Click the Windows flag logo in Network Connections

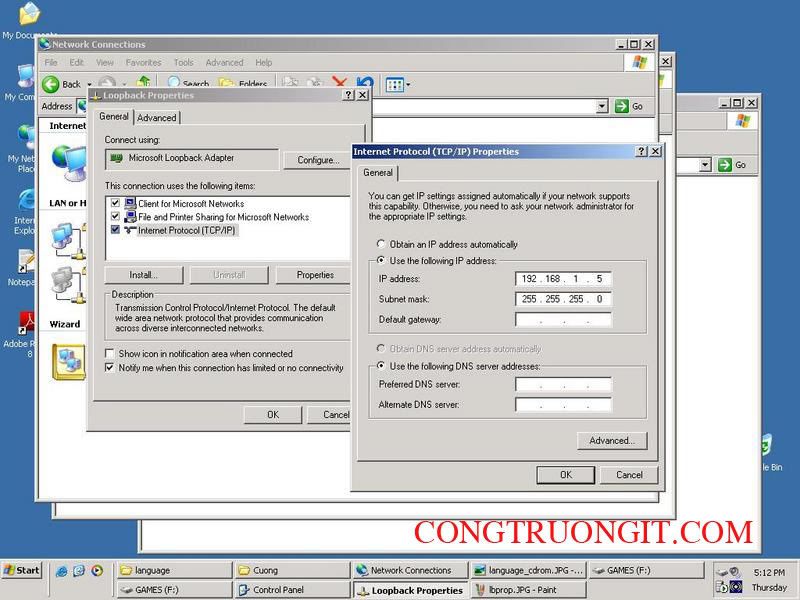tap(639, 63)
